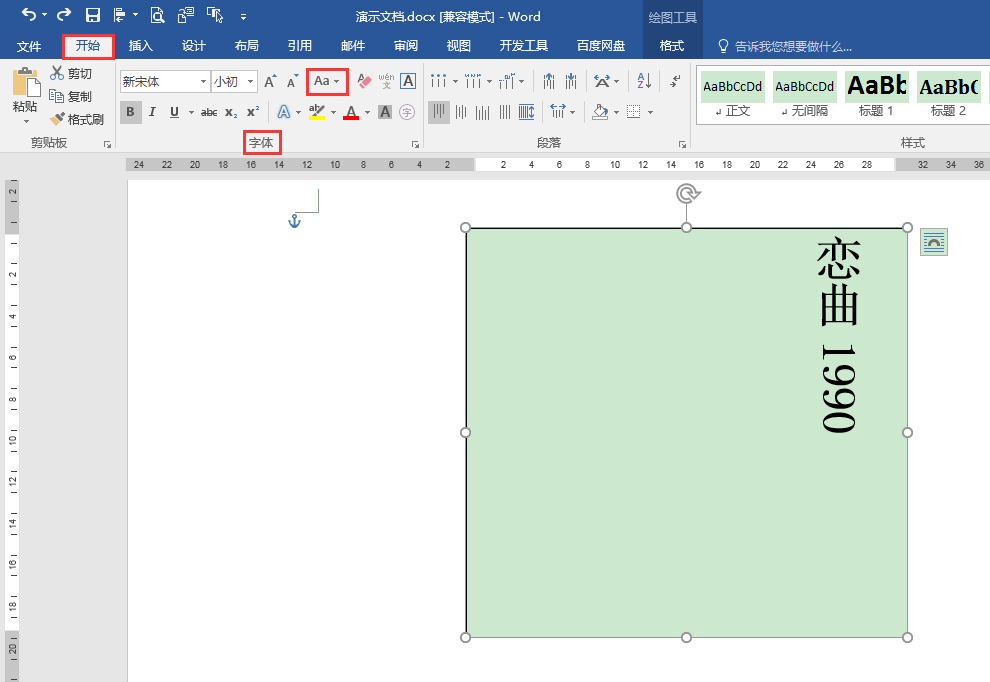Open Print Preview magnifier icon
The image size is (990, 682).
157,15
